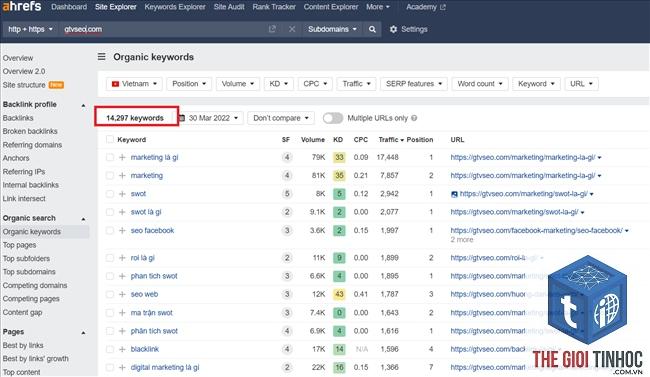
Task: Open the KD filter dropdown
Action: (x=279, y=84)
